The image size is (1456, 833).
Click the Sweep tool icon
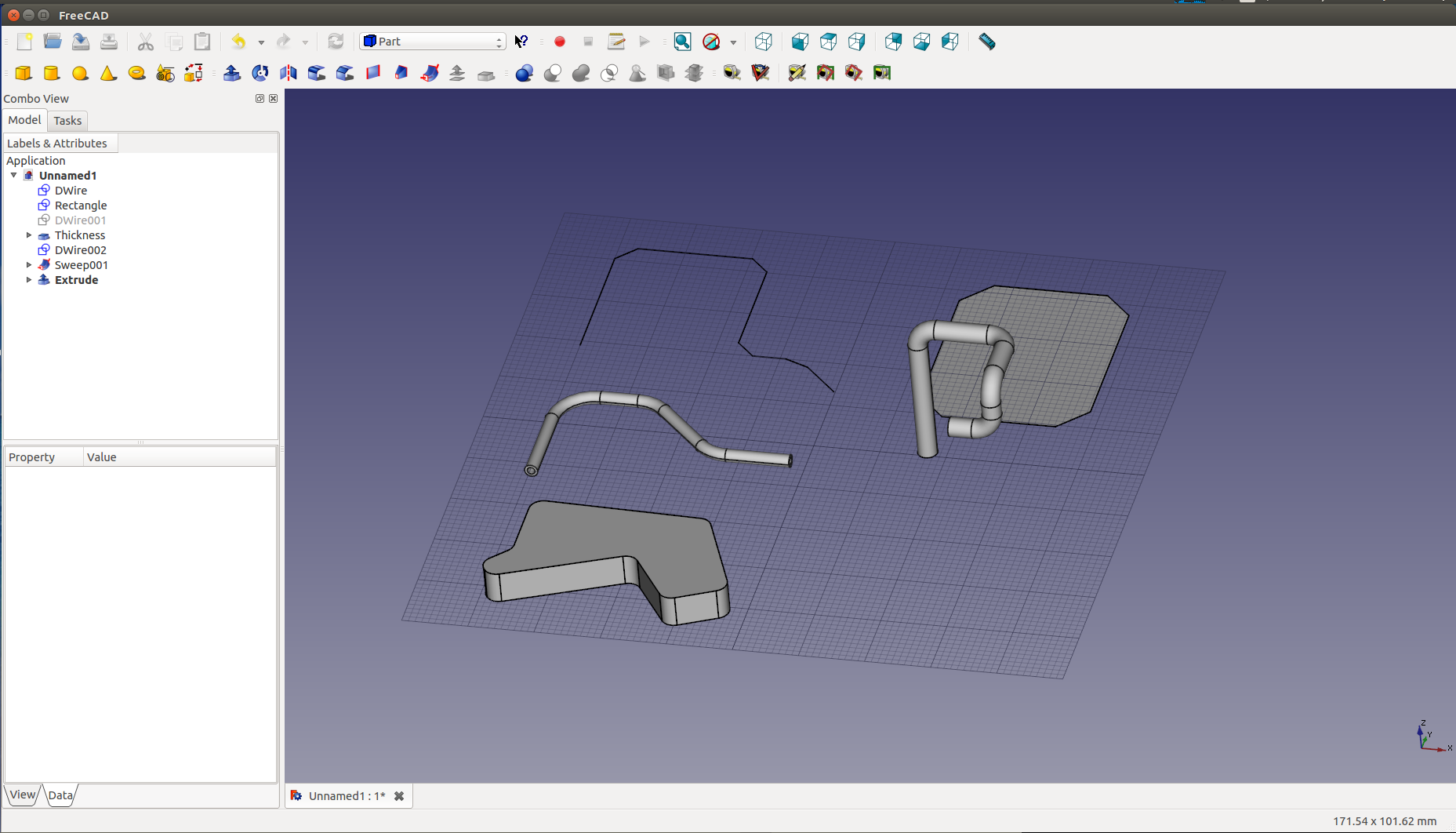tap(430, 73)
